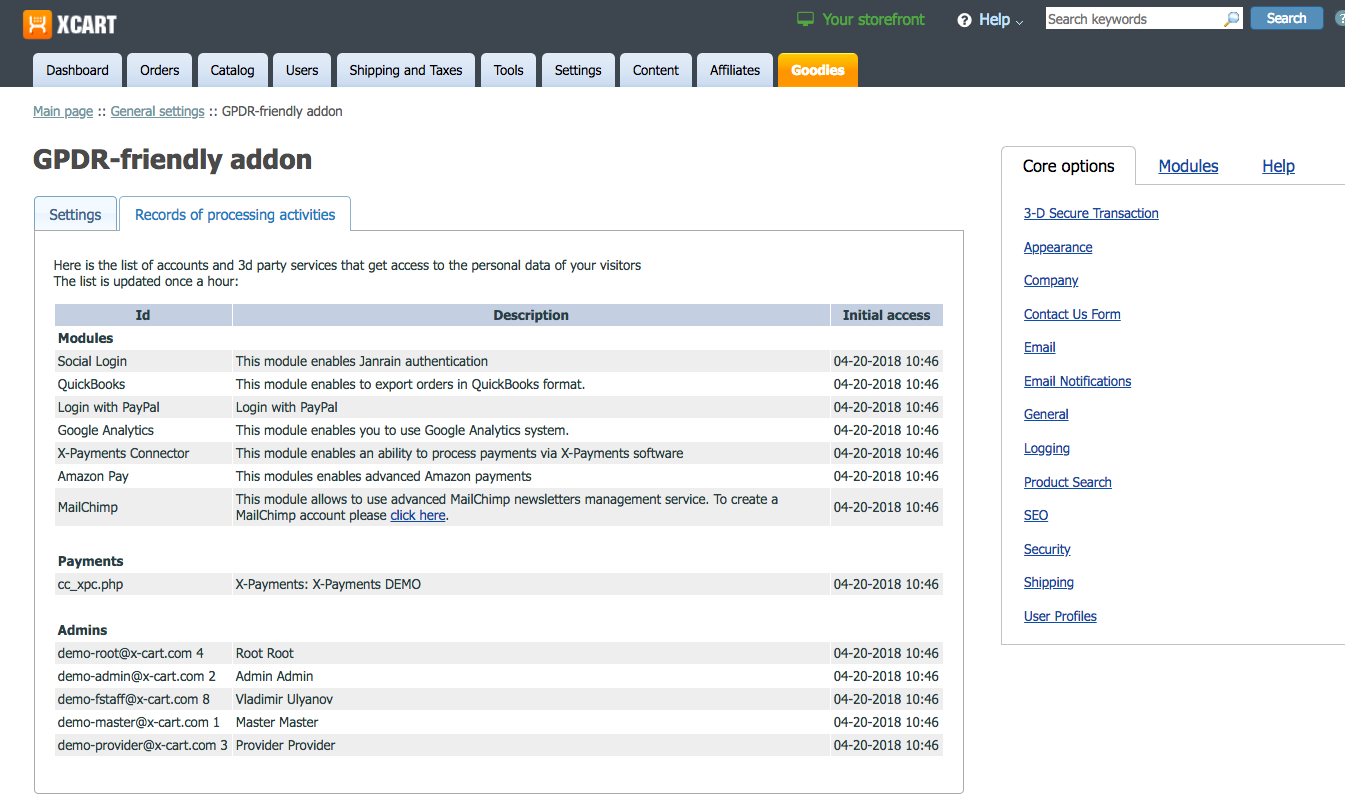
Task: Open Contact Us Form option
Action: pyautogui.click(x=1072, y=314)
